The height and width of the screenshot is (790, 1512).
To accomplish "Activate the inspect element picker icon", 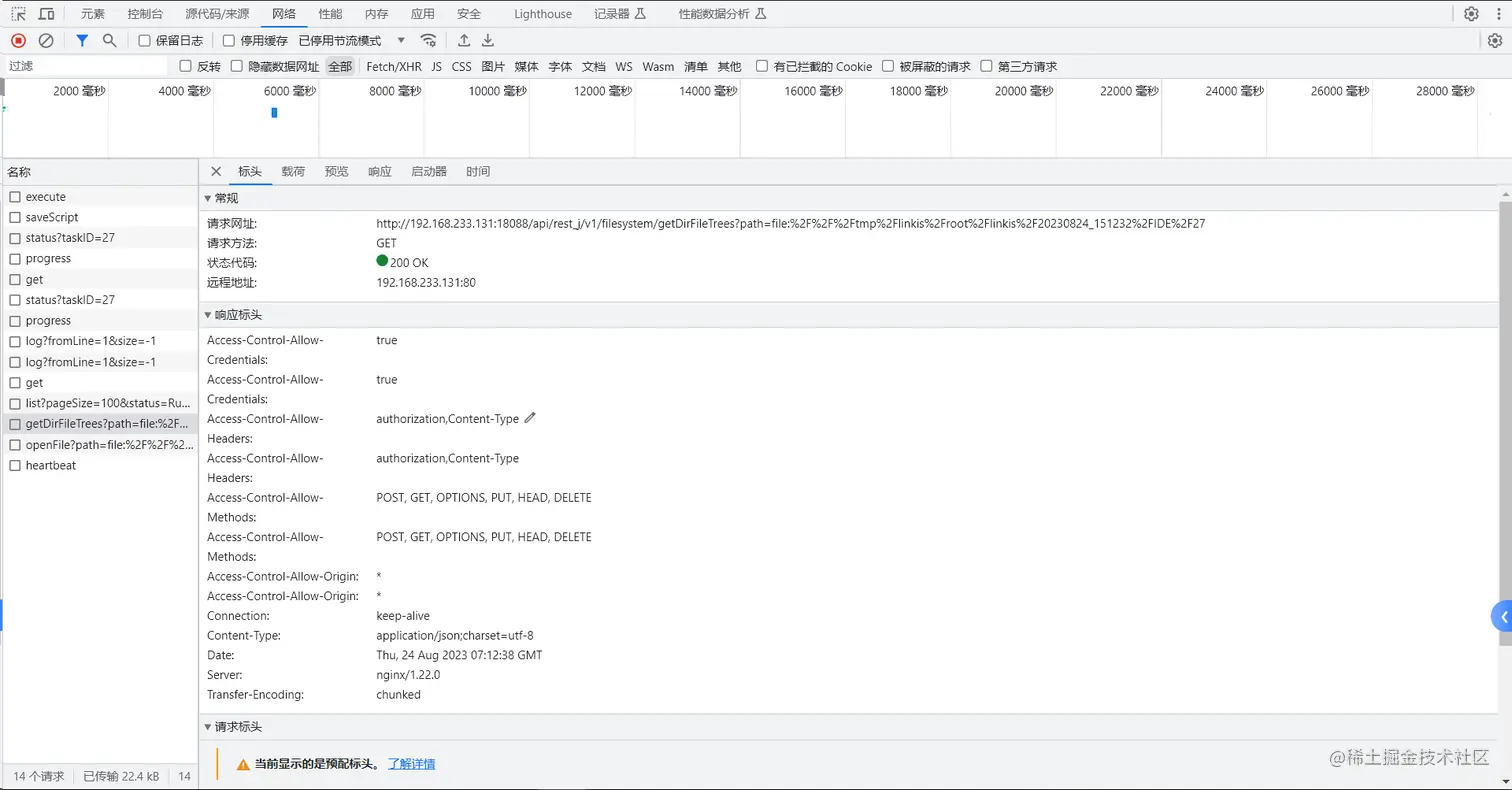I will [18, 14].
